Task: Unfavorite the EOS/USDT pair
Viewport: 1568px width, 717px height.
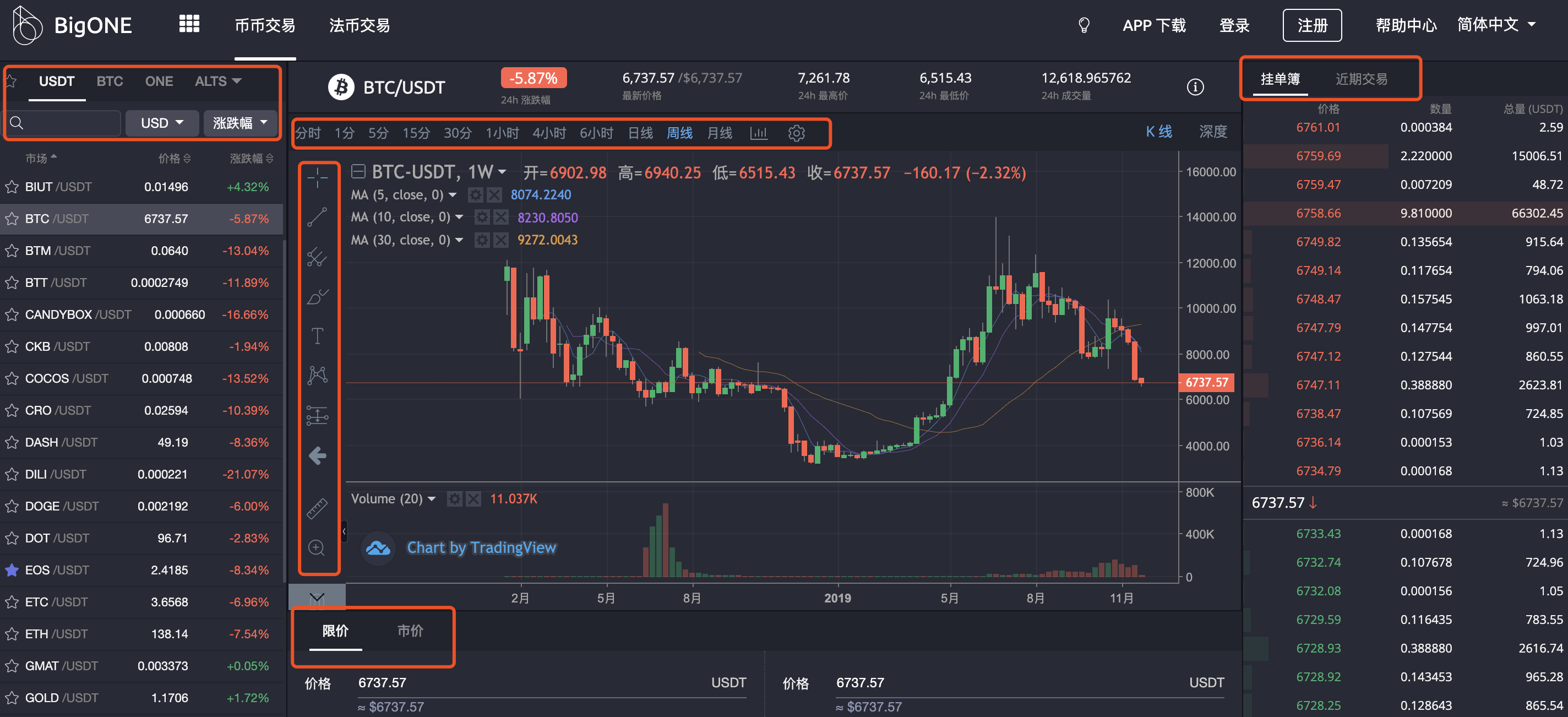Action: (x=12, y=571)
